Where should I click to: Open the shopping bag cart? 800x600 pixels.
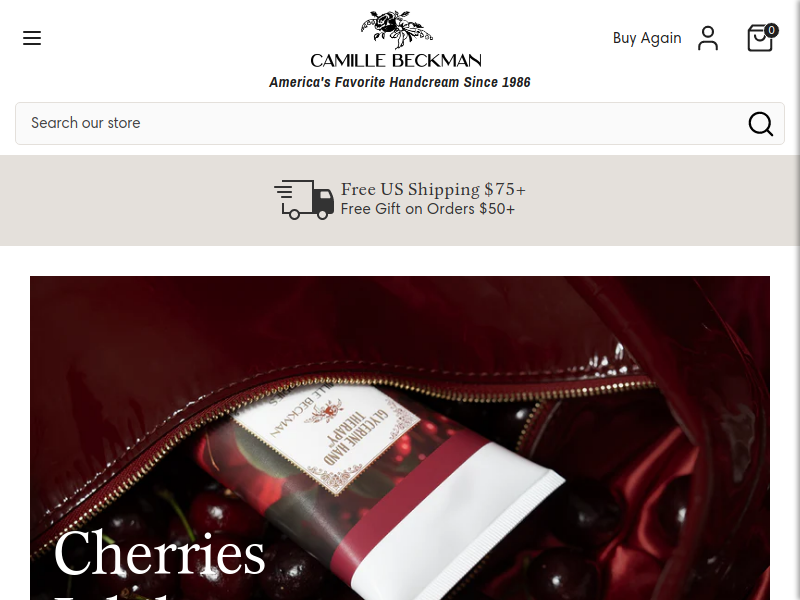coord(760,38)
